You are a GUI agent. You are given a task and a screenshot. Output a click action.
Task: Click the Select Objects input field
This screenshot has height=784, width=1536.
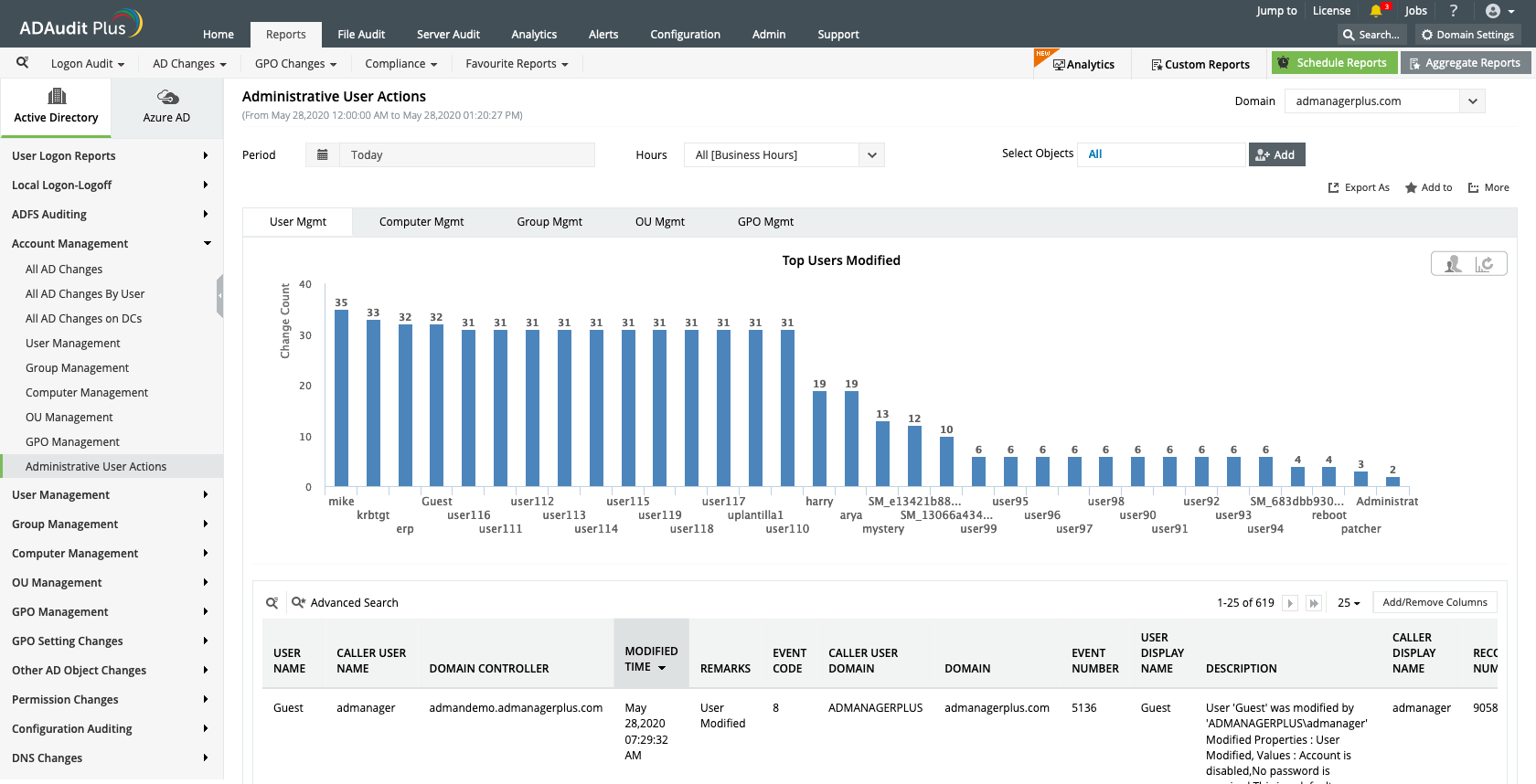click(1161, 154)
